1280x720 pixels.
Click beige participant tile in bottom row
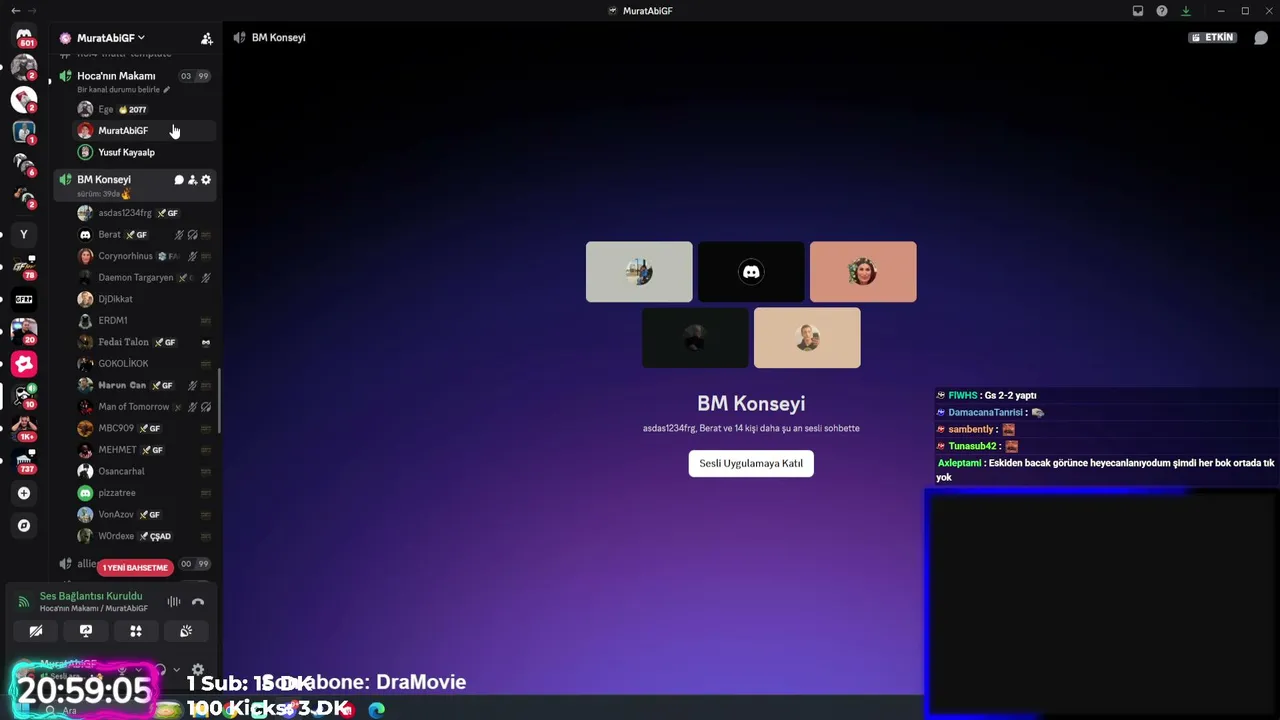tap(807, 338)
